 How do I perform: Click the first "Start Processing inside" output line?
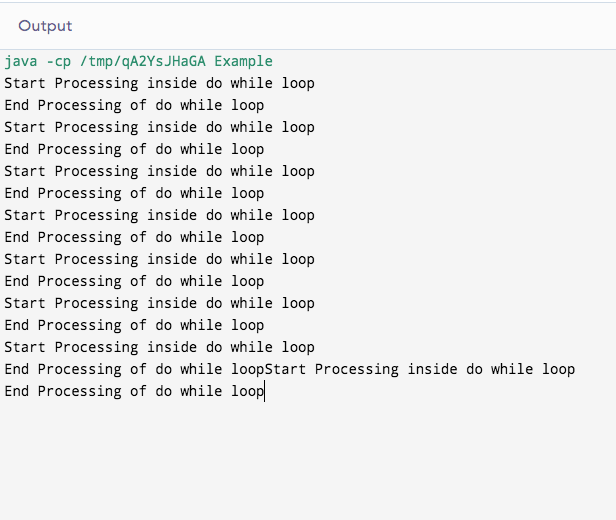click(159, 83)
